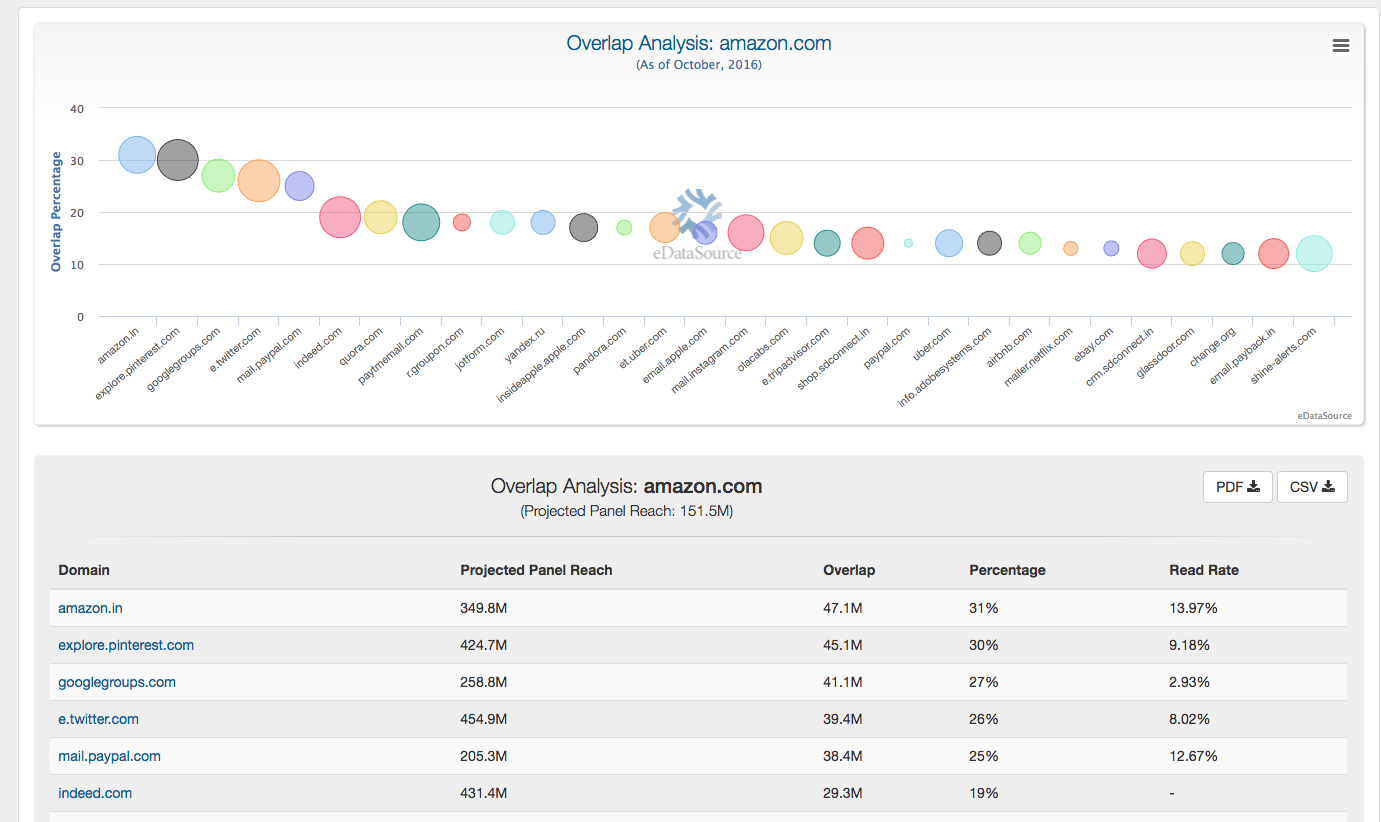The image size is (1381, 822).
Task: Click the quora.com yellow bubble
Action: [x=380, y=216]
